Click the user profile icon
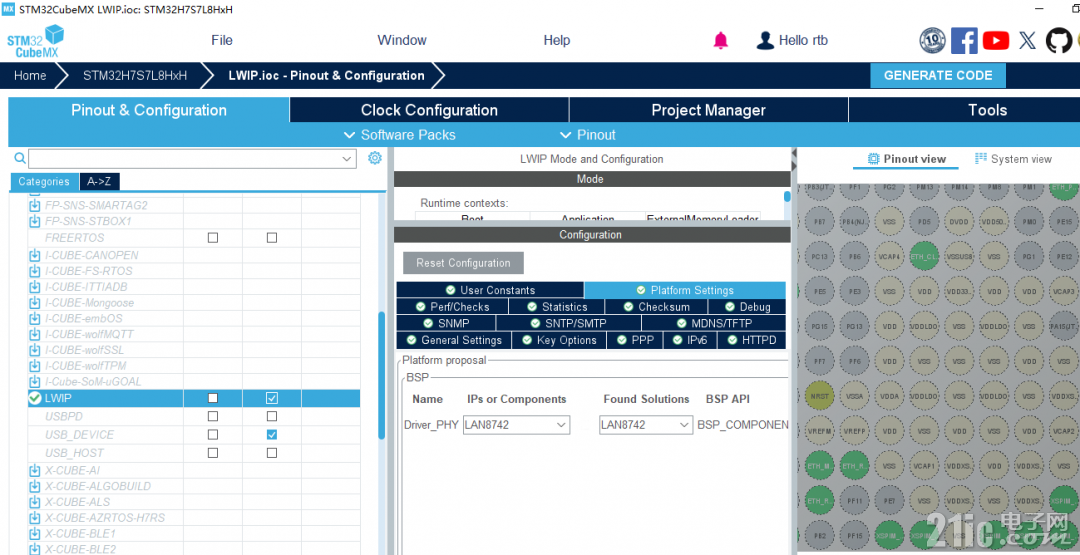Viewport: 1080px width, 555px height. click(765, 41)
